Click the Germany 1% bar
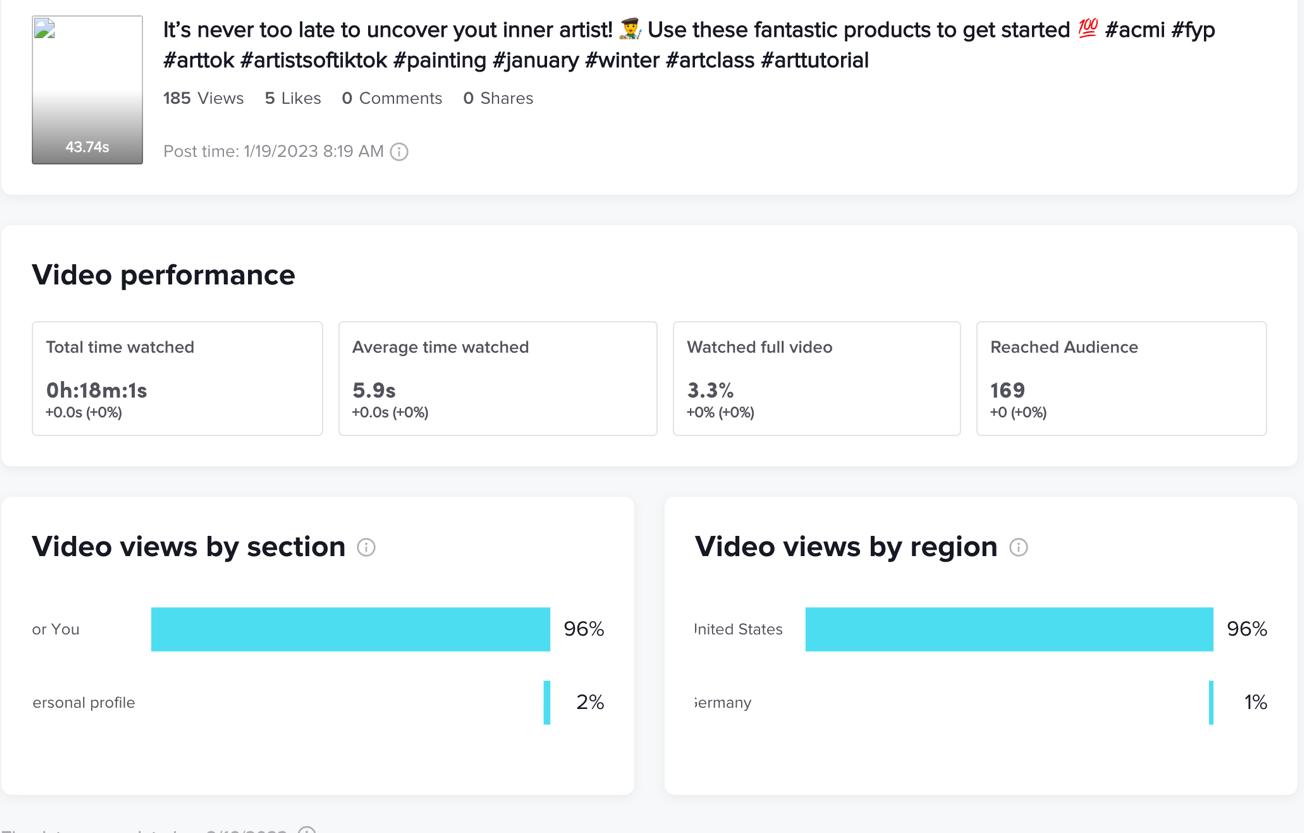 [1211, 702]
